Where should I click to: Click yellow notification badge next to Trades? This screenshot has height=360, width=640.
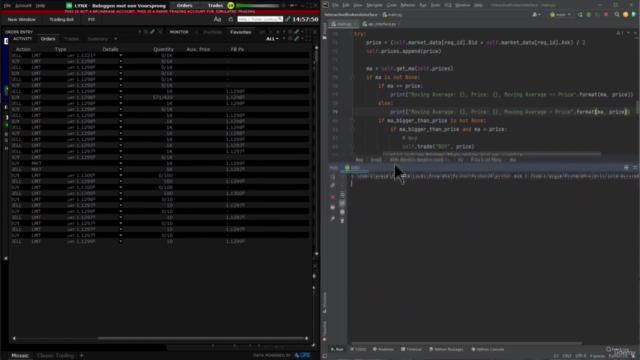(231, 6)
